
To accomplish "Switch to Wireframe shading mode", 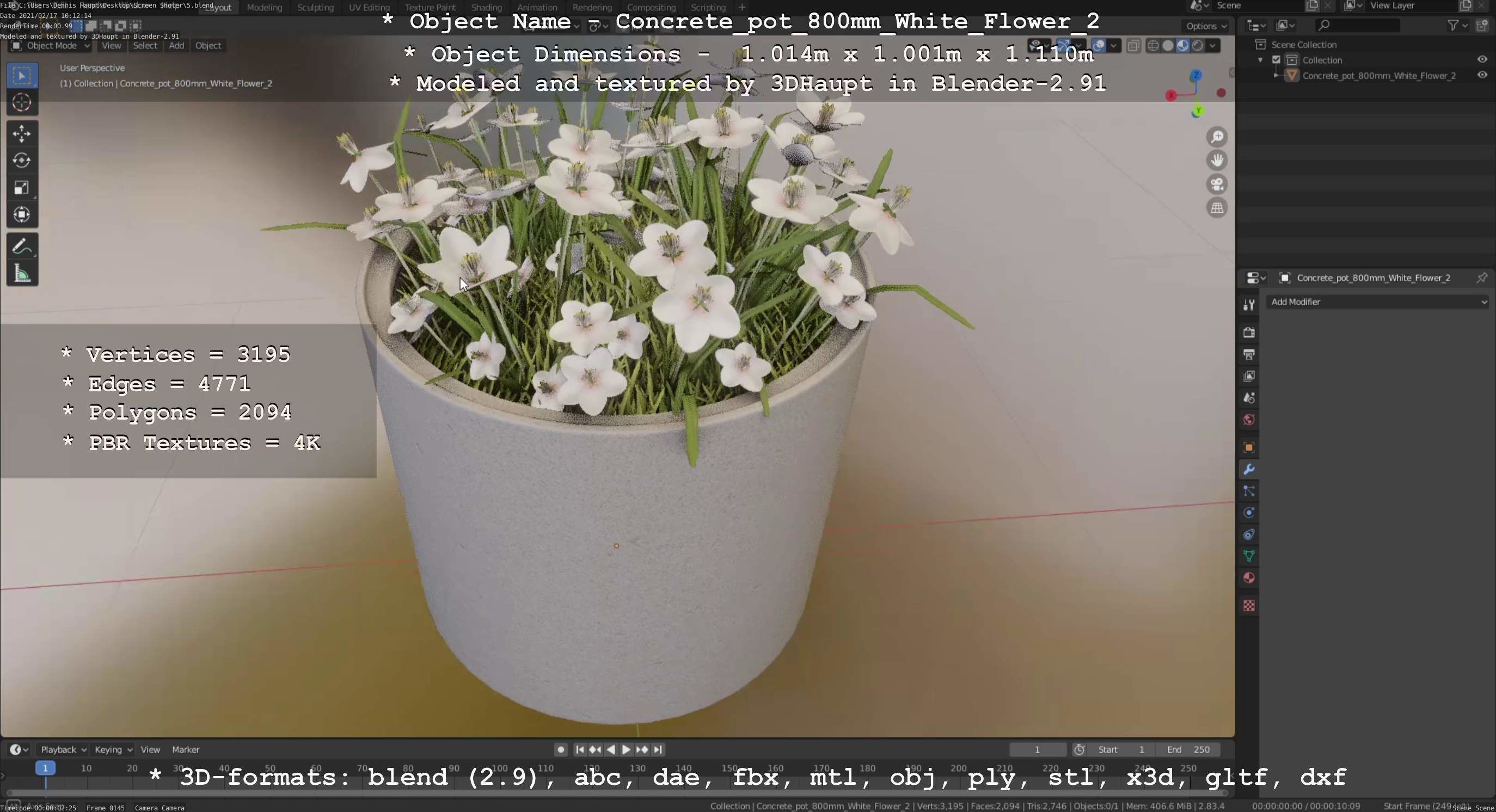I will tap(1153, 46).
